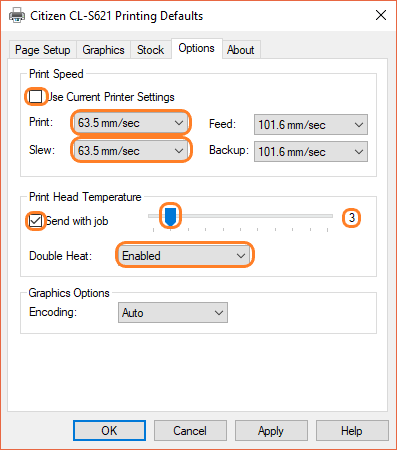
Task: Expand the Backup speed dropdown
Action: (x=311, y=152)
